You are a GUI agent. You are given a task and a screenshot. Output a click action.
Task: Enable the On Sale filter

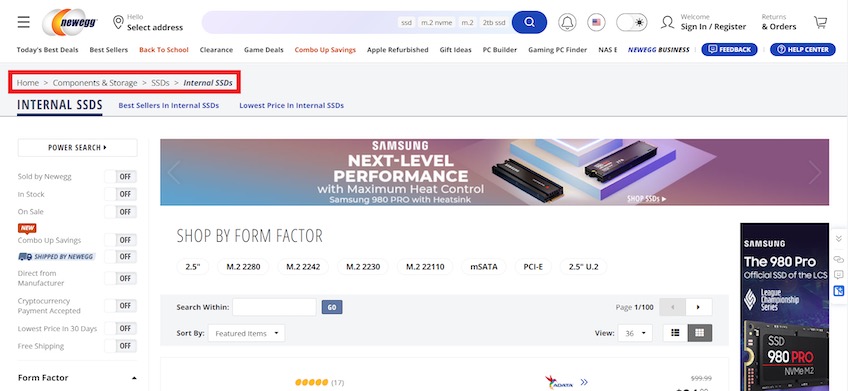121,211
